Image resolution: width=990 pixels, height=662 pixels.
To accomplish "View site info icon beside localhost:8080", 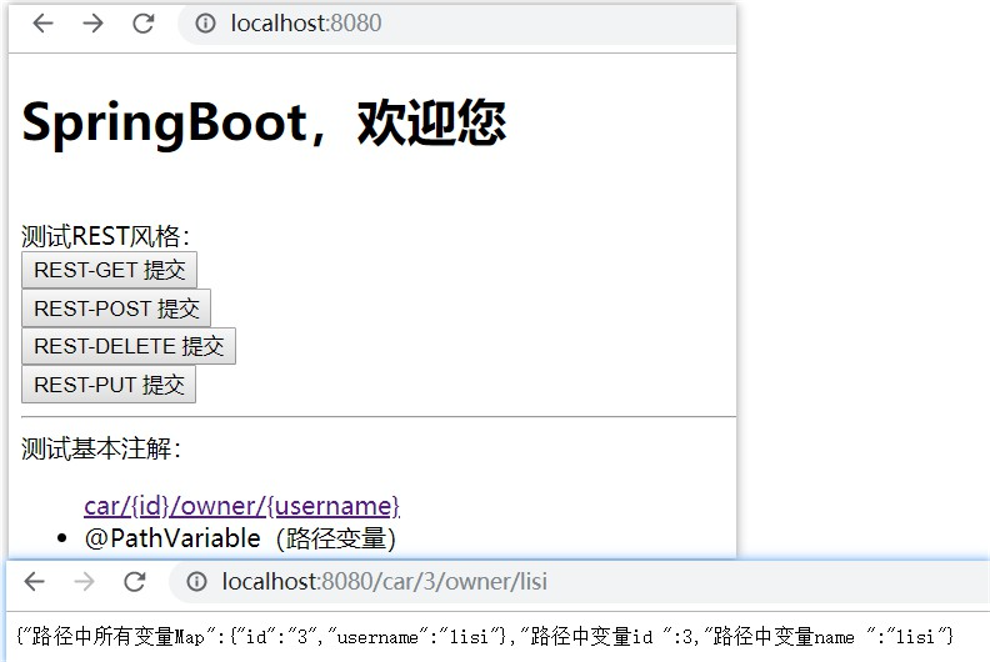I will pos(205,24).
